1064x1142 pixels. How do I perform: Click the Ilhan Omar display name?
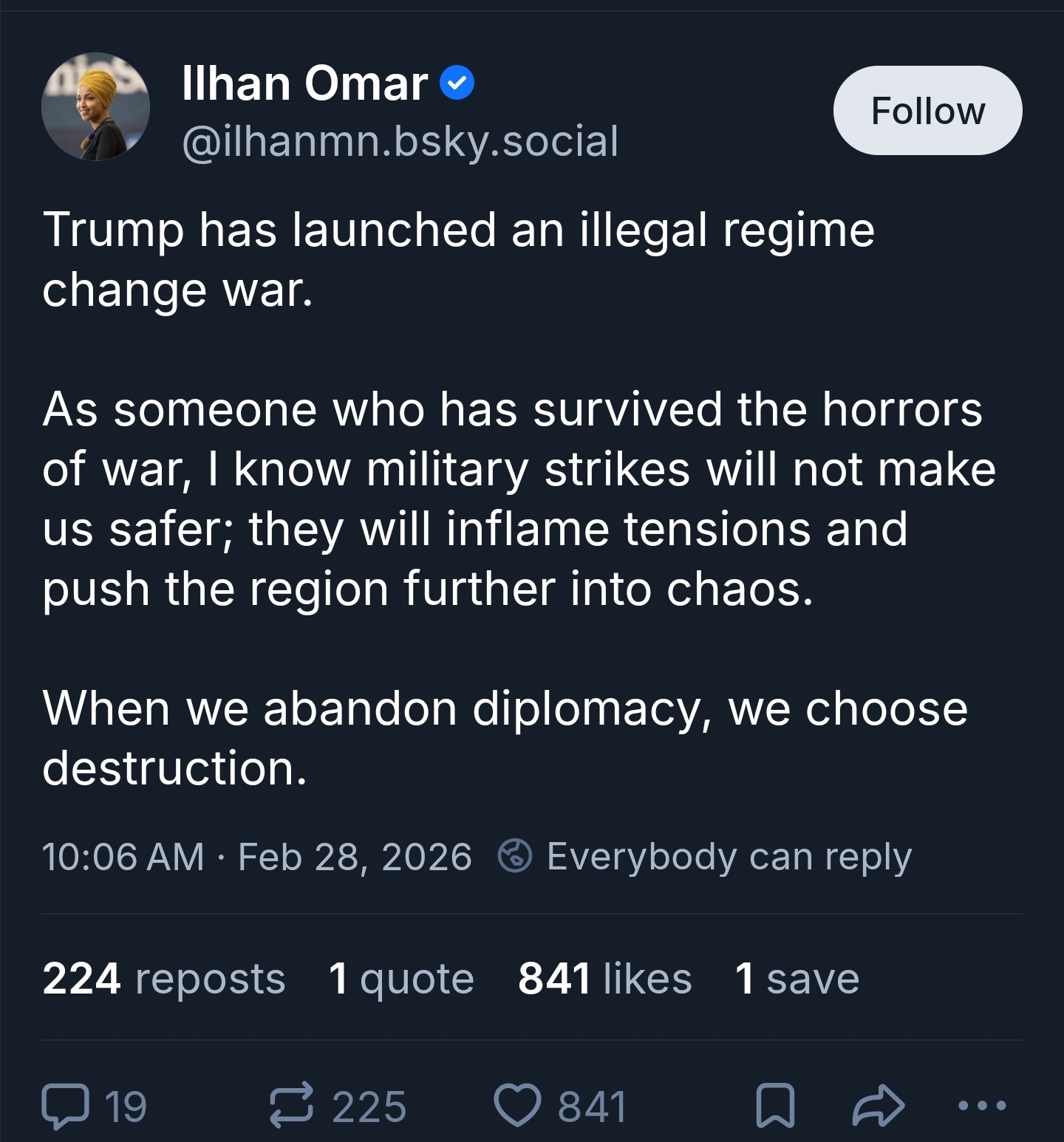(304, 83)
